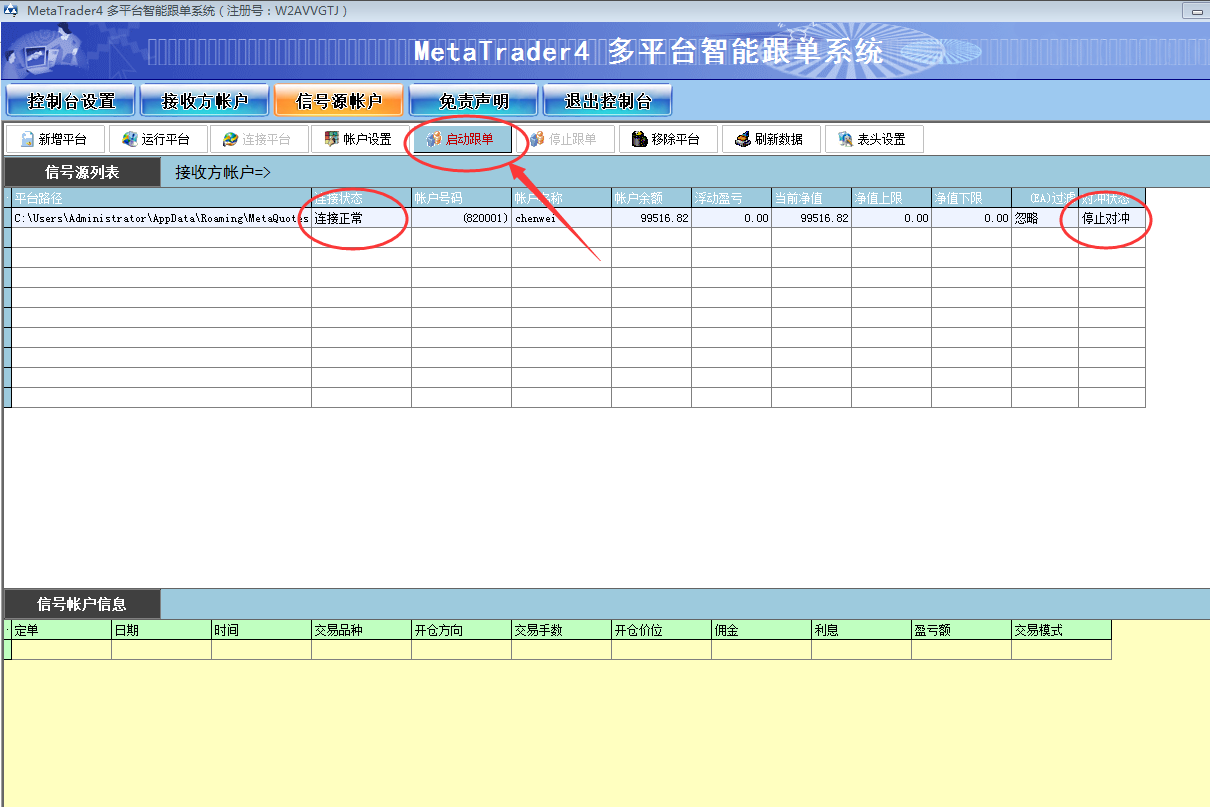Viewport: 1210px width, 807px height.
Task: Click the 盈亏额 column header
Action: [961, 630]
